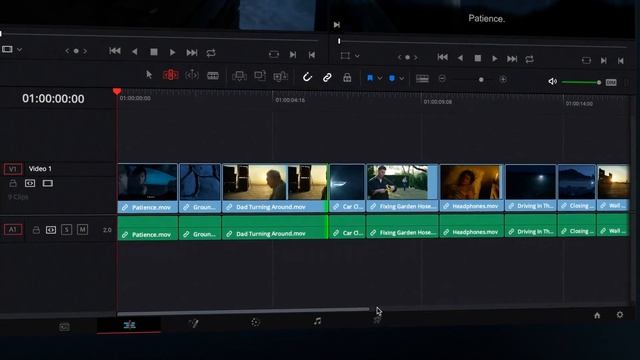Toggle auto select on A1 track
The width and height of the screenshot is (640, 360).
[51, 230]
